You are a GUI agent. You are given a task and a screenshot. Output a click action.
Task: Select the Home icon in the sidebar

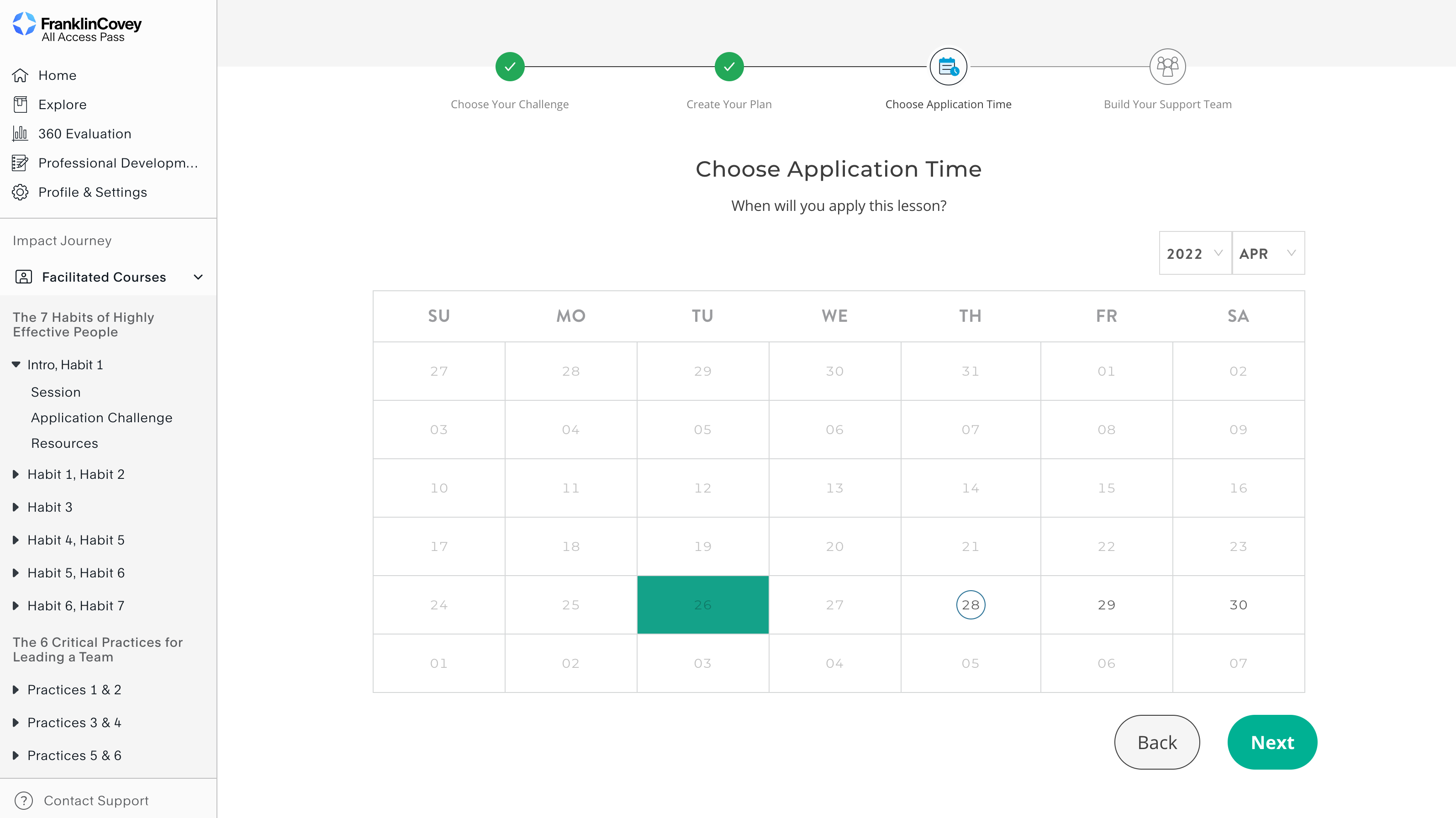(21, 74)
